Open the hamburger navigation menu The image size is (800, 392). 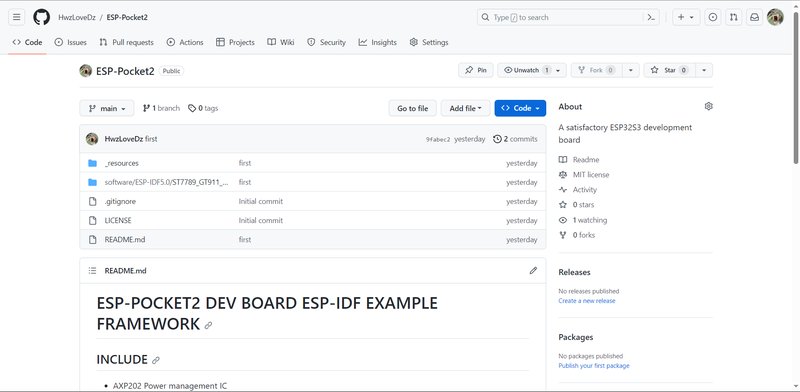tap(16, 17)
